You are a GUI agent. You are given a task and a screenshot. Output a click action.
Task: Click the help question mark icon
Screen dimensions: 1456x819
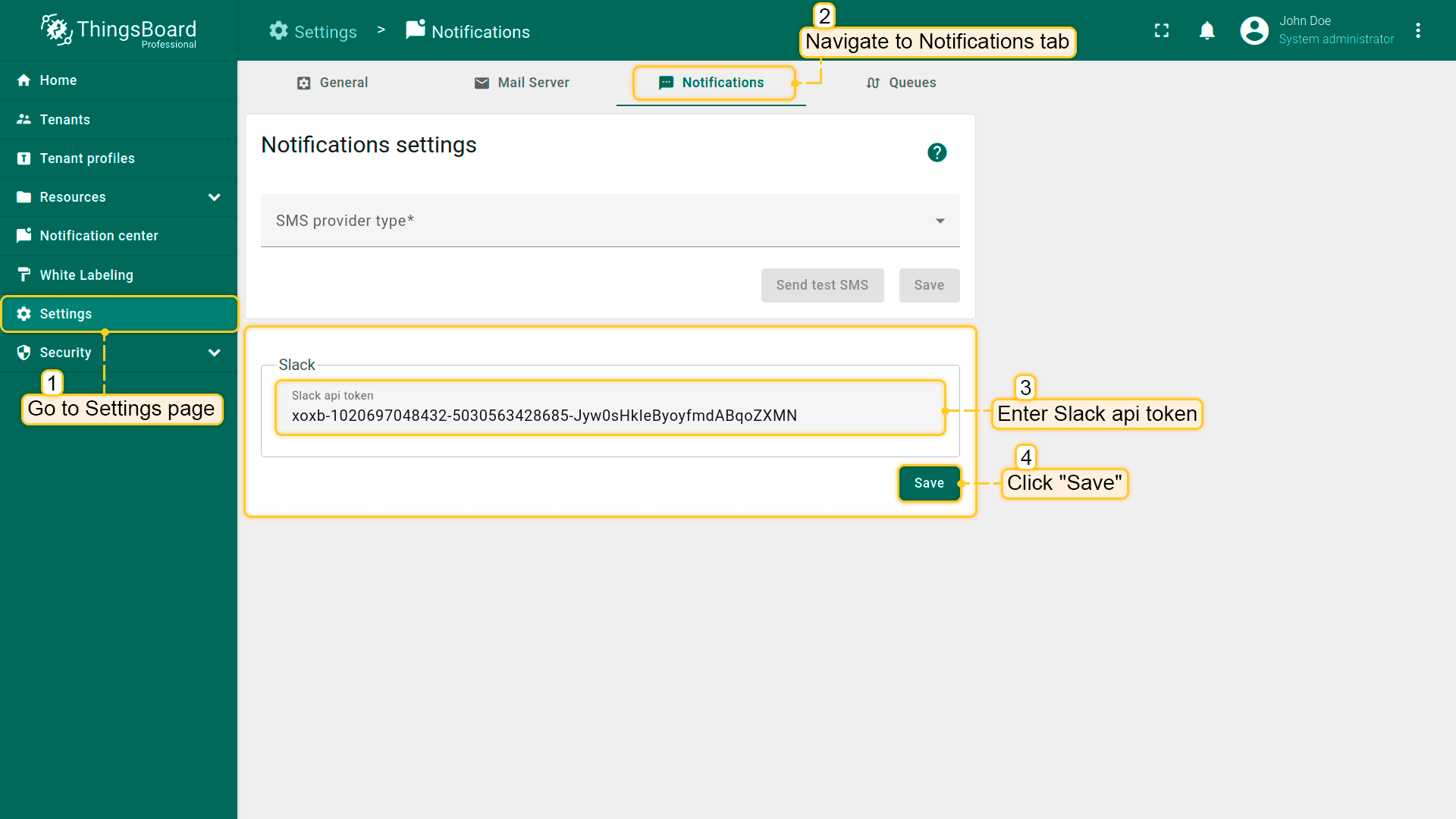[x=937, y=152]
